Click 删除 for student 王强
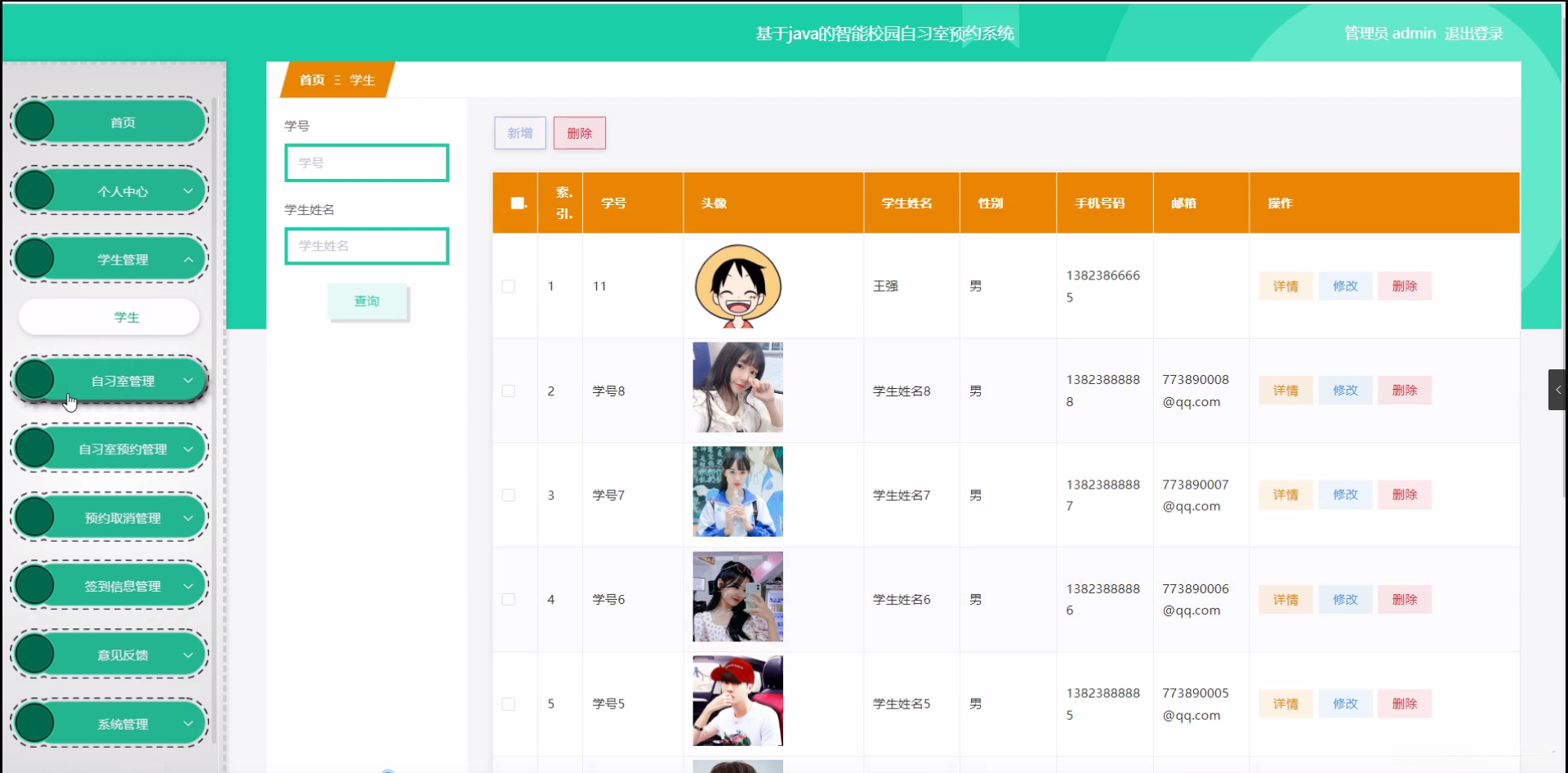 [x=1405, y=286]
